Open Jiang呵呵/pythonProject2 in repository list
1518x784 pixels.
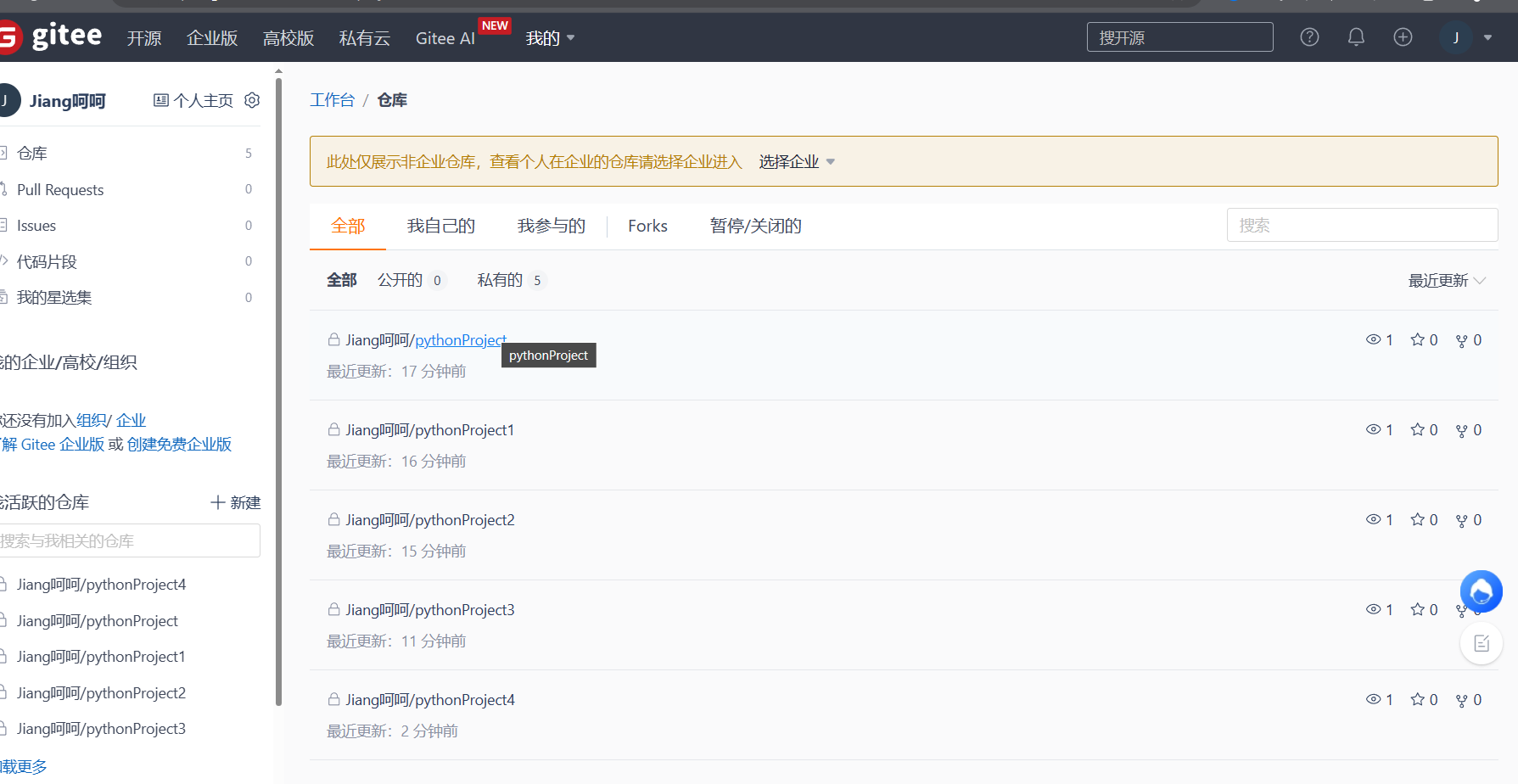[x=430, y=520]
